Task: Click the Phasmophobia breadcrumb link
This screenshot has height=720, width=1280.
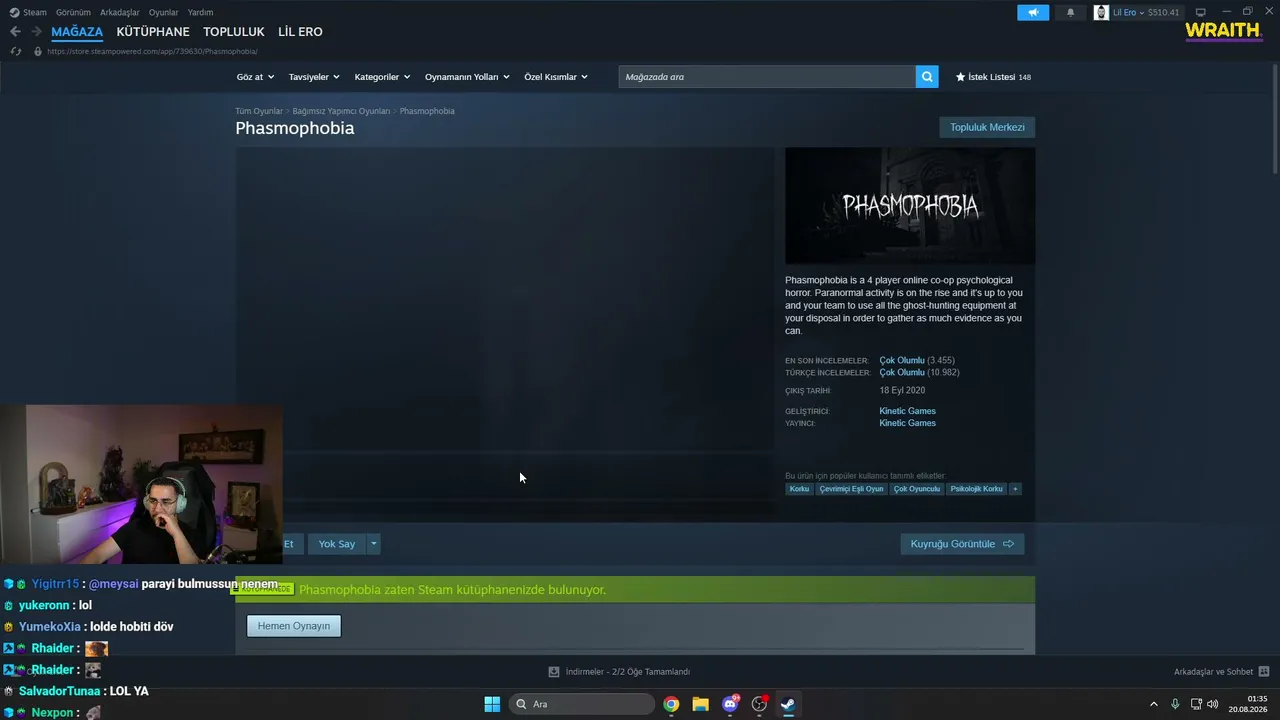Action: pos(427,111)
